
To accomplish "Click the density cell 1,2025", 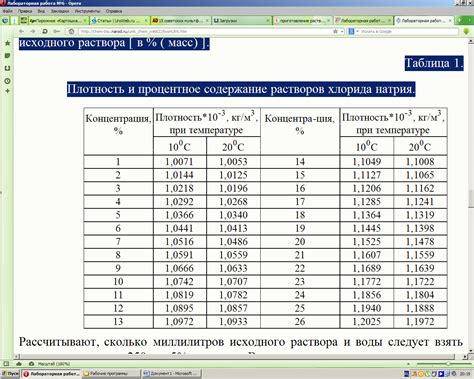I will [x=367, y=322].
